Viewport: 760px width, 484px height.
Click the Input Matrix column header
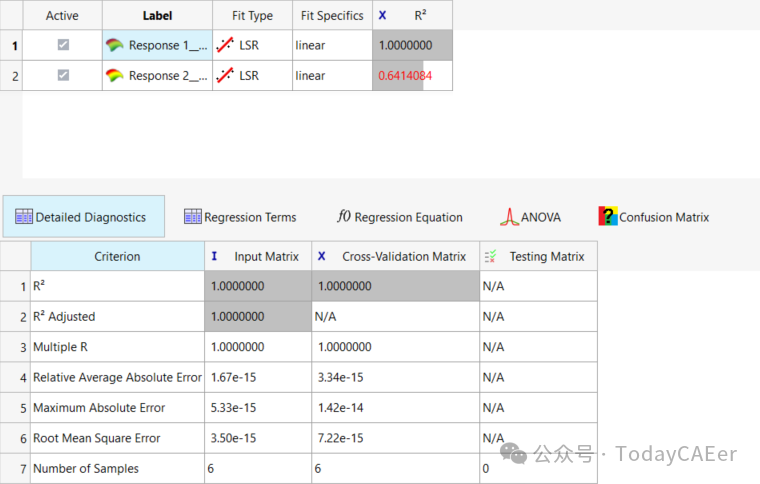click(258, 256)
